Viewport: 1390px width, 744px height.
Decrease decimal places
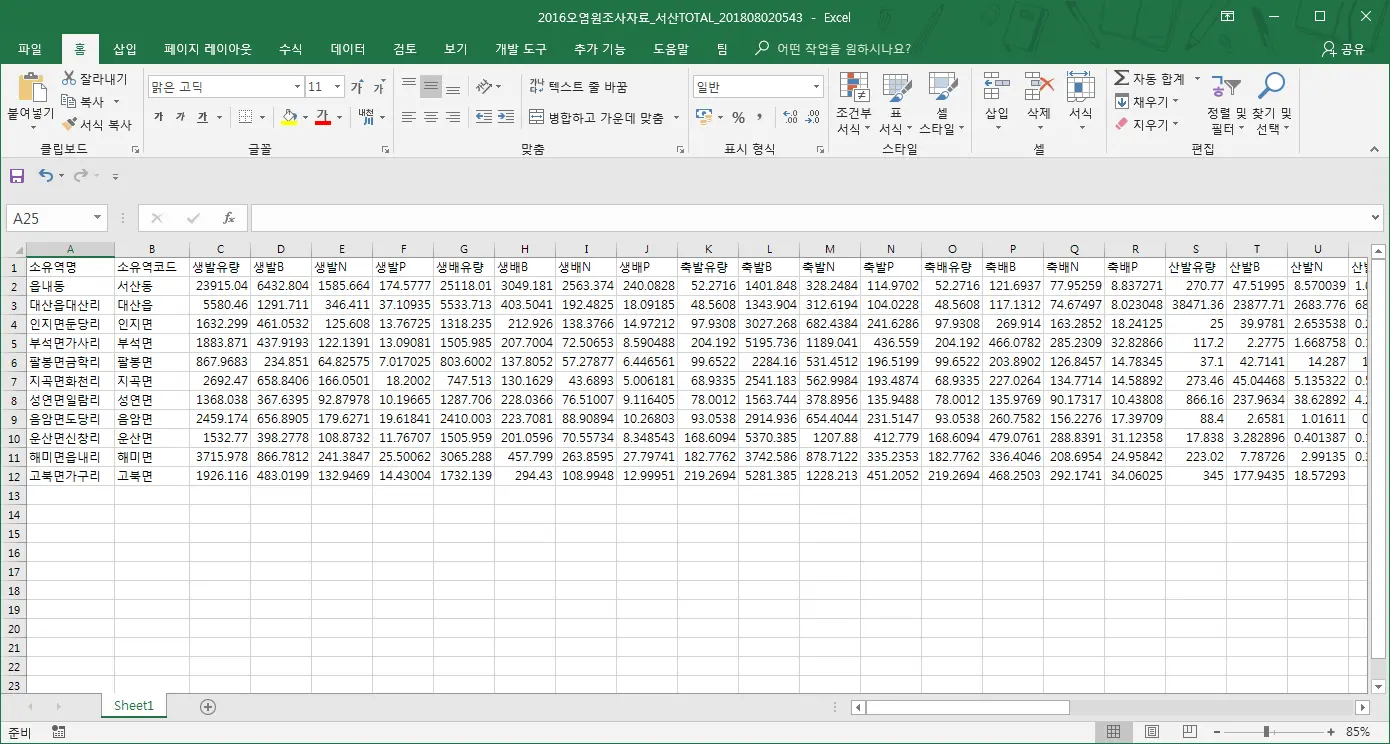point(813,118)
